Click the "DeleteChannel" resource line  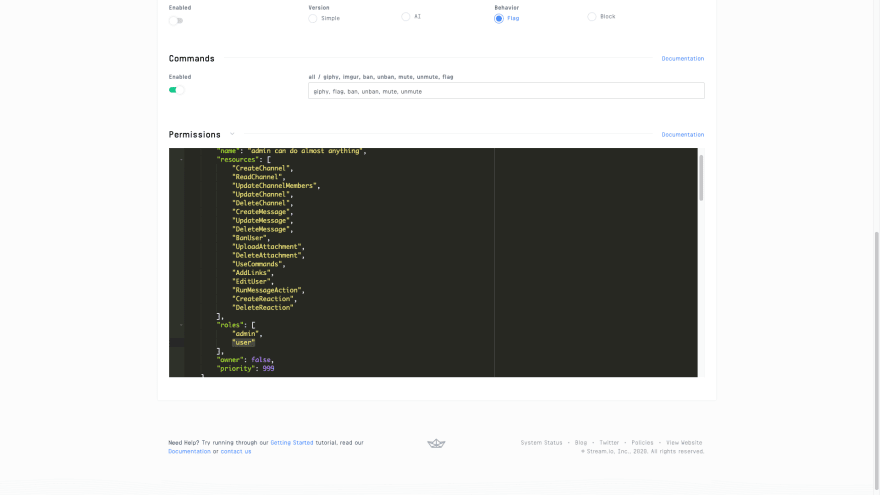click(263, 203)
